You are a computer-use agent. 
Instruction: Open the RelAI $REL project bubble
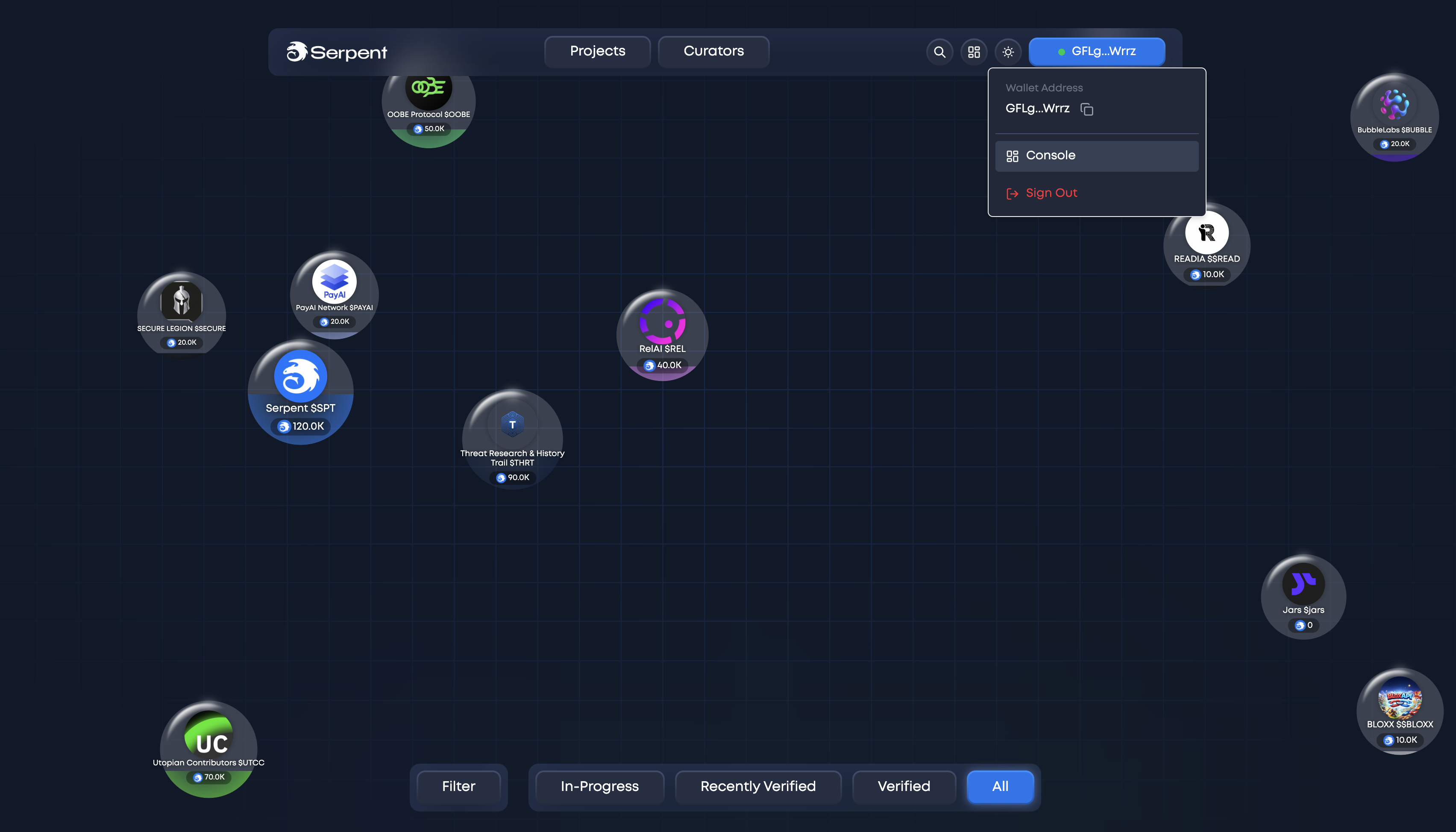click(x=662, y=335)
